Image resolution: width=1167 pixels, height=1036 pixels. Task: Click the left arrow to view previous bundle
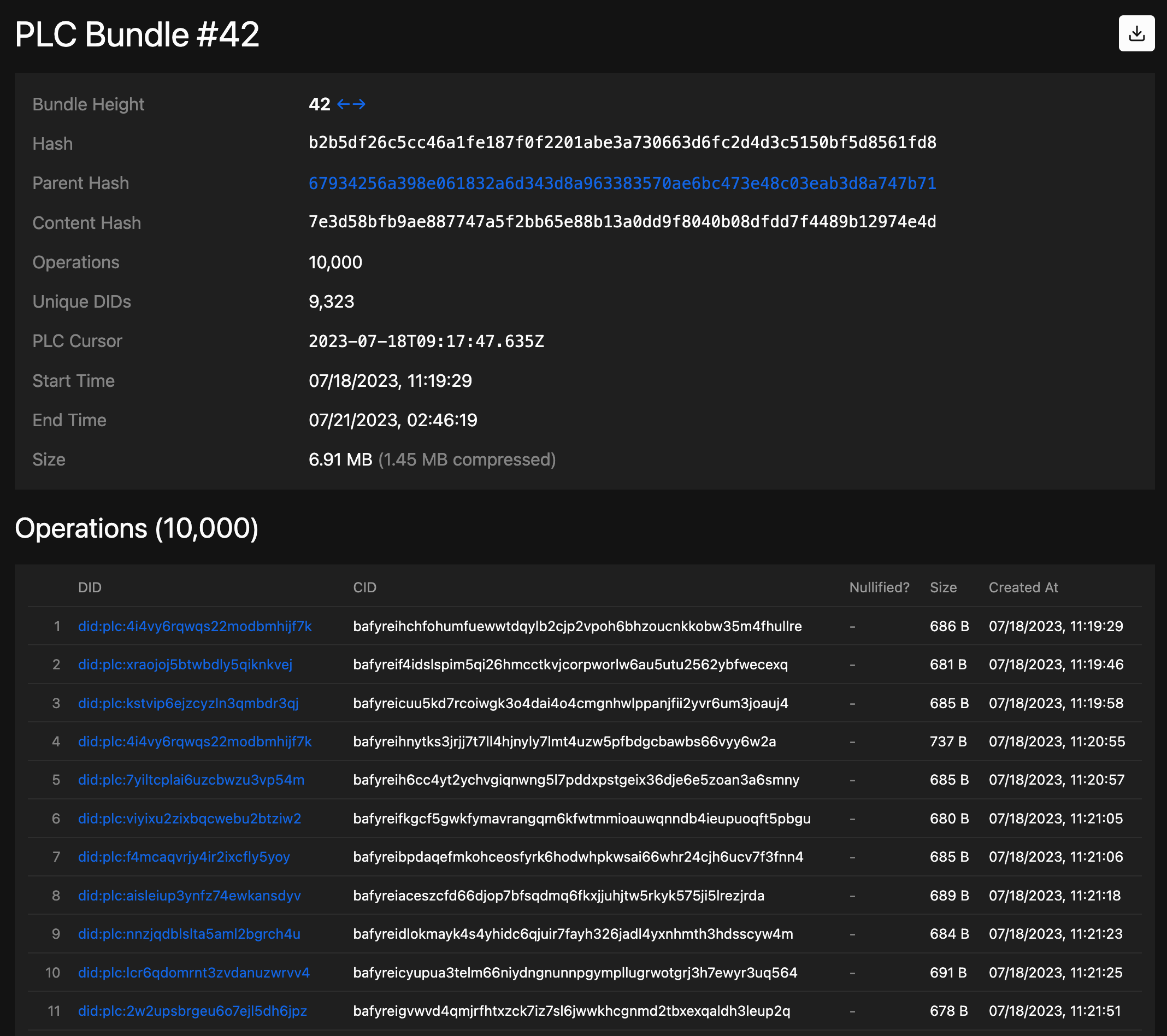343,104
